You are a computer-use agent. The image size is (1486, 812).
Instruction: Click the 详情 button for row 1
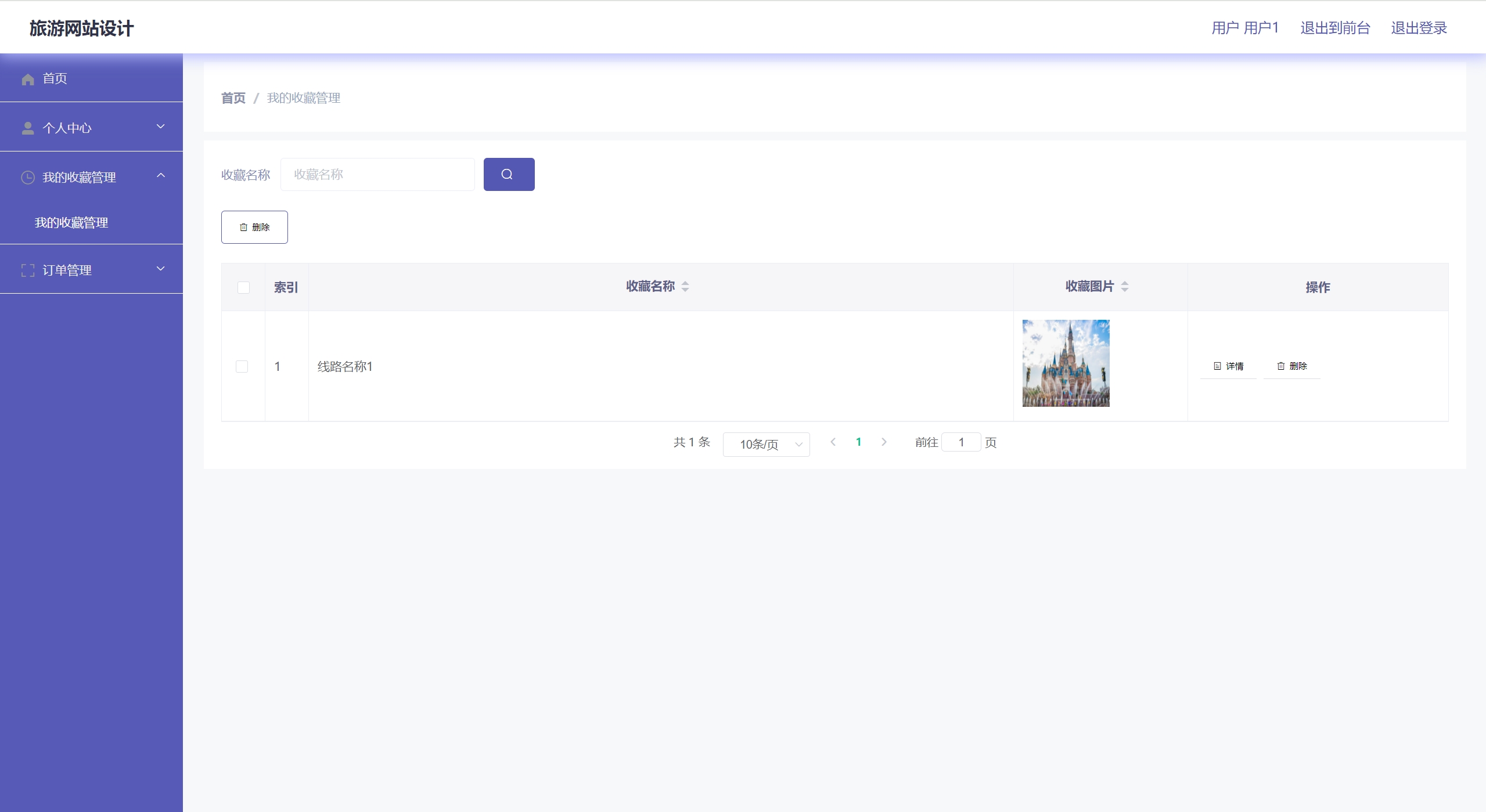click(x=1229, y=366)
